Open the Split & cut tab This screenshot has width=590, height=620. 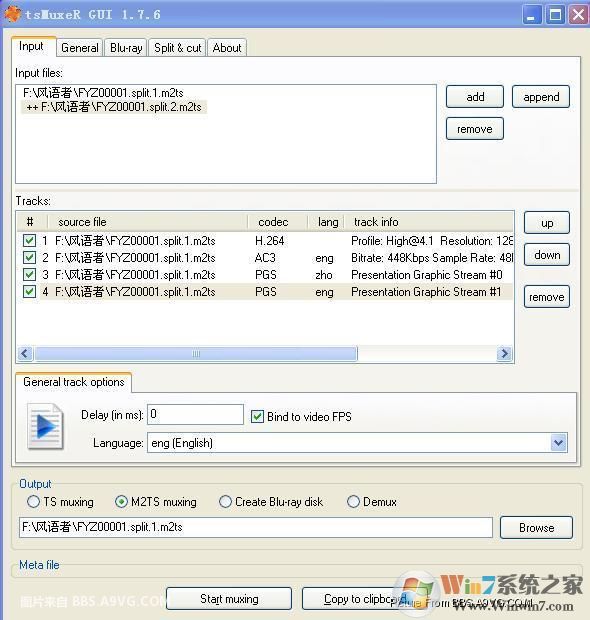pos(178,48)
